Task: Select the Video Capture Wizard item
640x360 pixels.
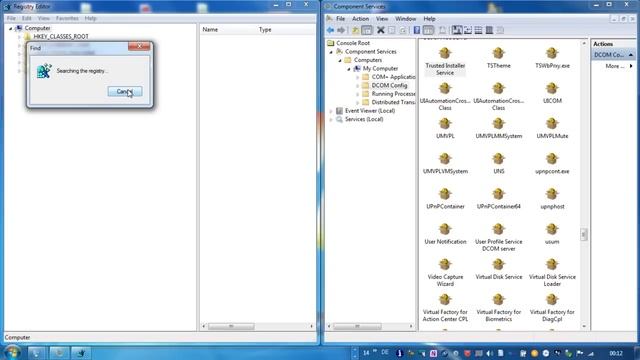Action: pyautogui.click(x=445, y=273)
